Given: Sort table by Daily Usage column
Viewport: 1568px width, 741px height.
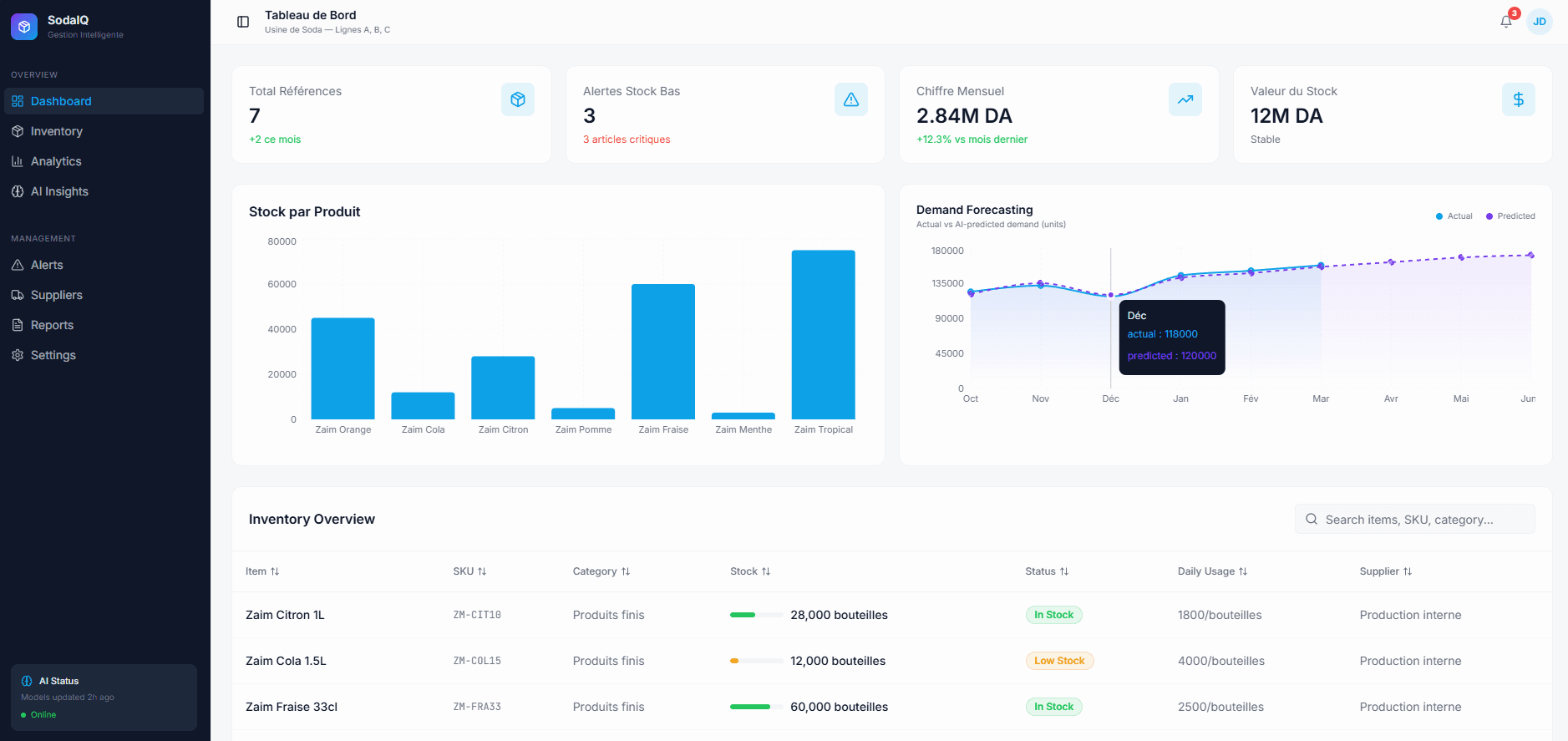Looking at the screenshot, I should coord(1211,571).
